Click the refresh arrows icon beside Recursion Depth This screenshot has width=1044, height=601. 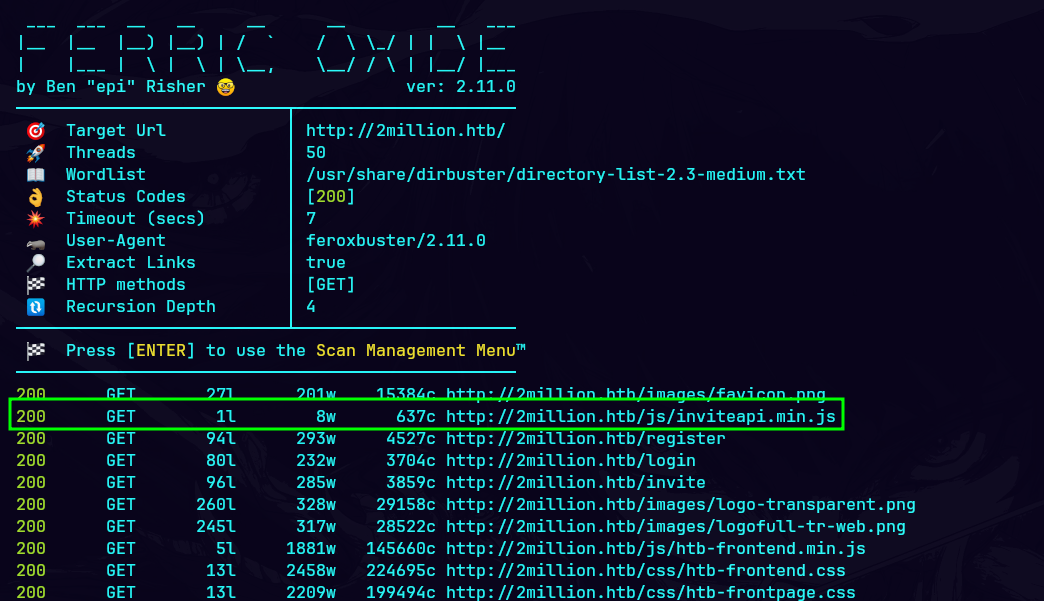click(x=35, y=307)
